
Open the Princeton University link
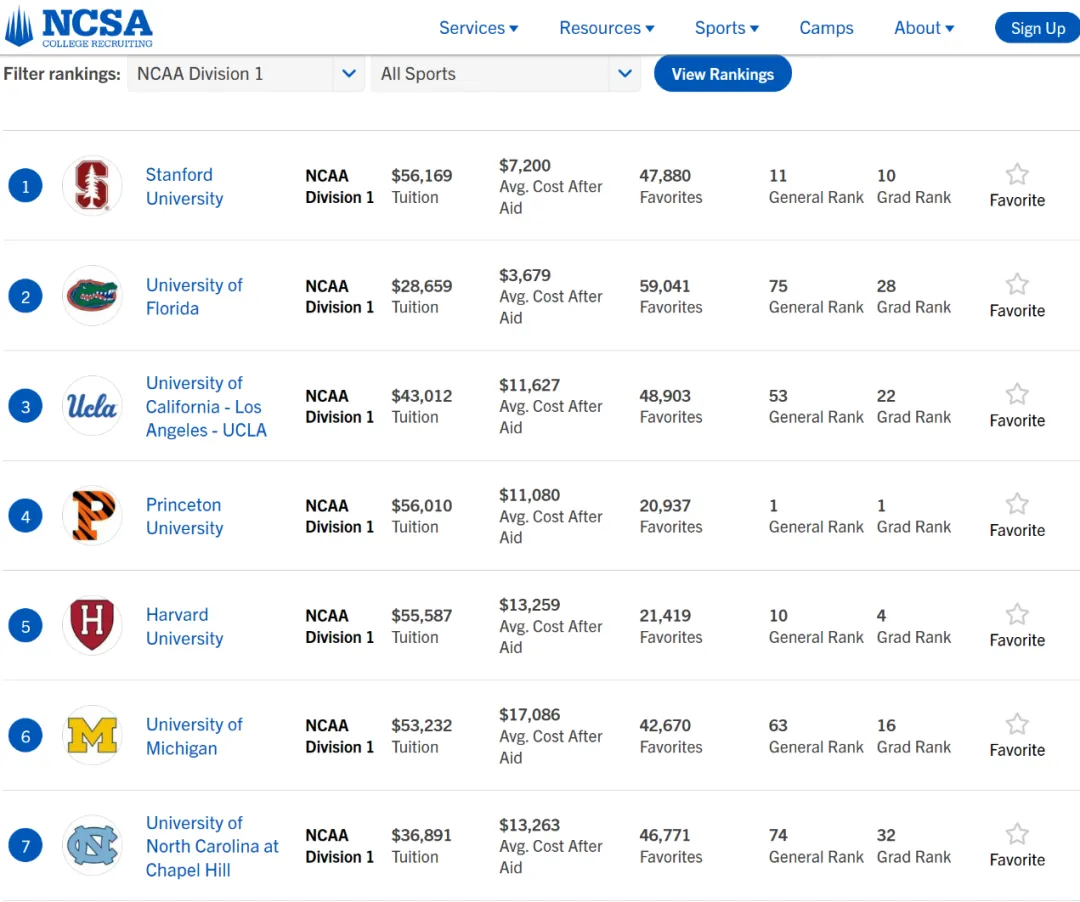[x=184, y=516]
